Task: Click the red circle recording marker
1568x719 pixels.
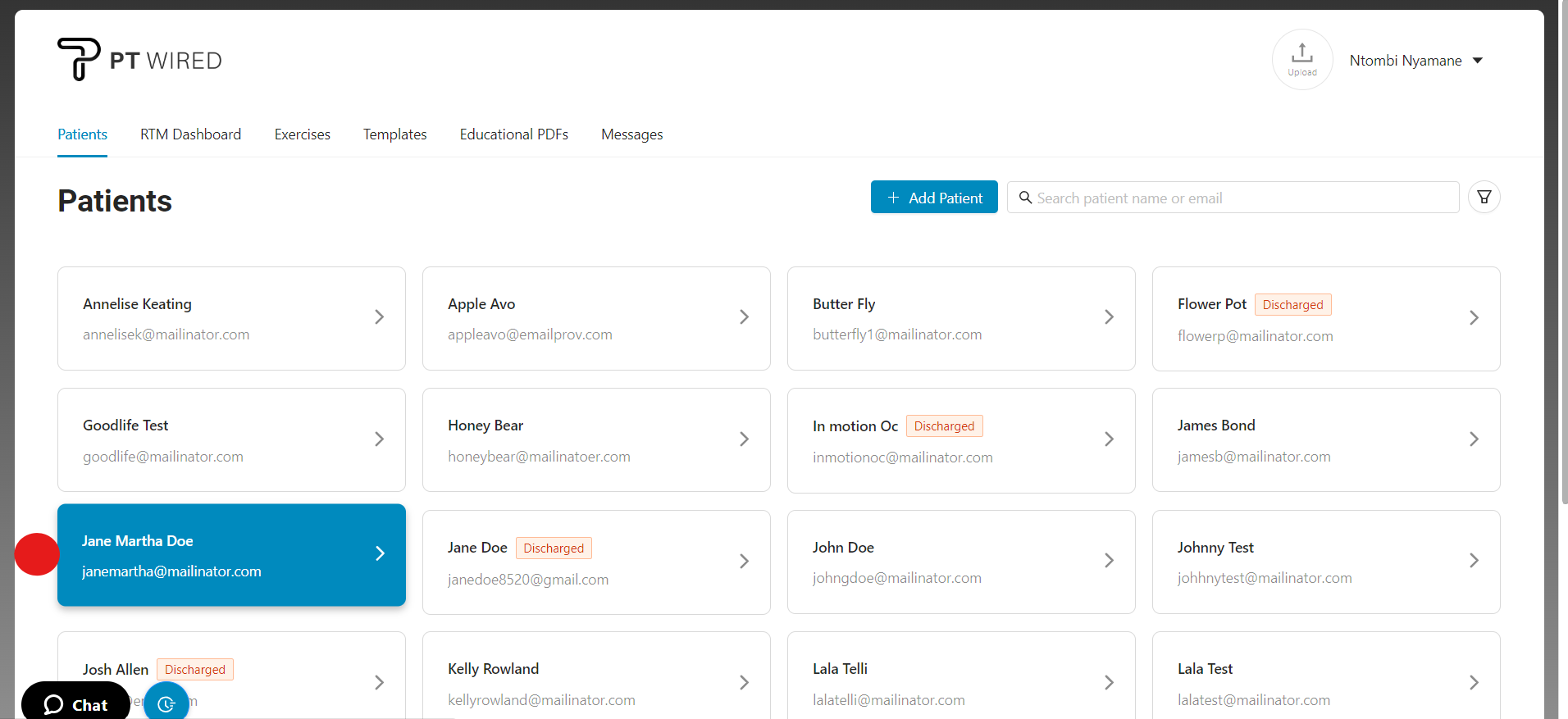Action: (37, 554)
